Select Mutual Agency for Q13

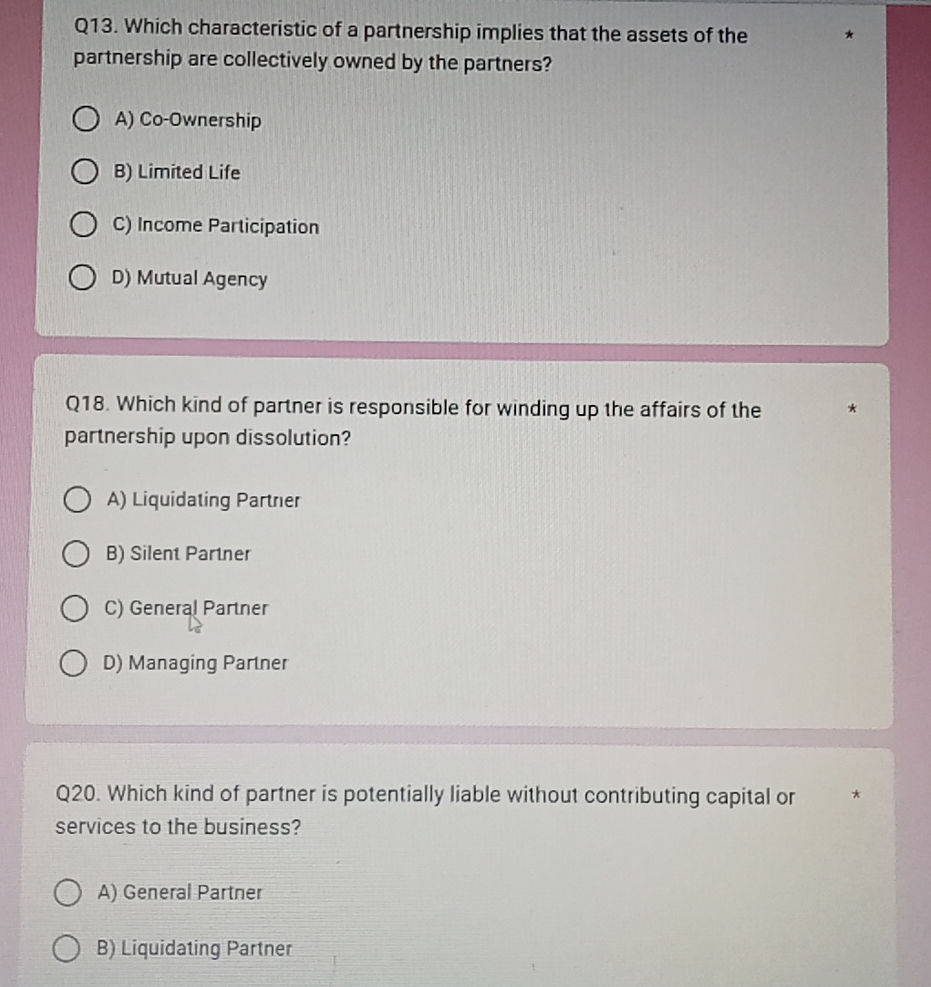point(85,277)
